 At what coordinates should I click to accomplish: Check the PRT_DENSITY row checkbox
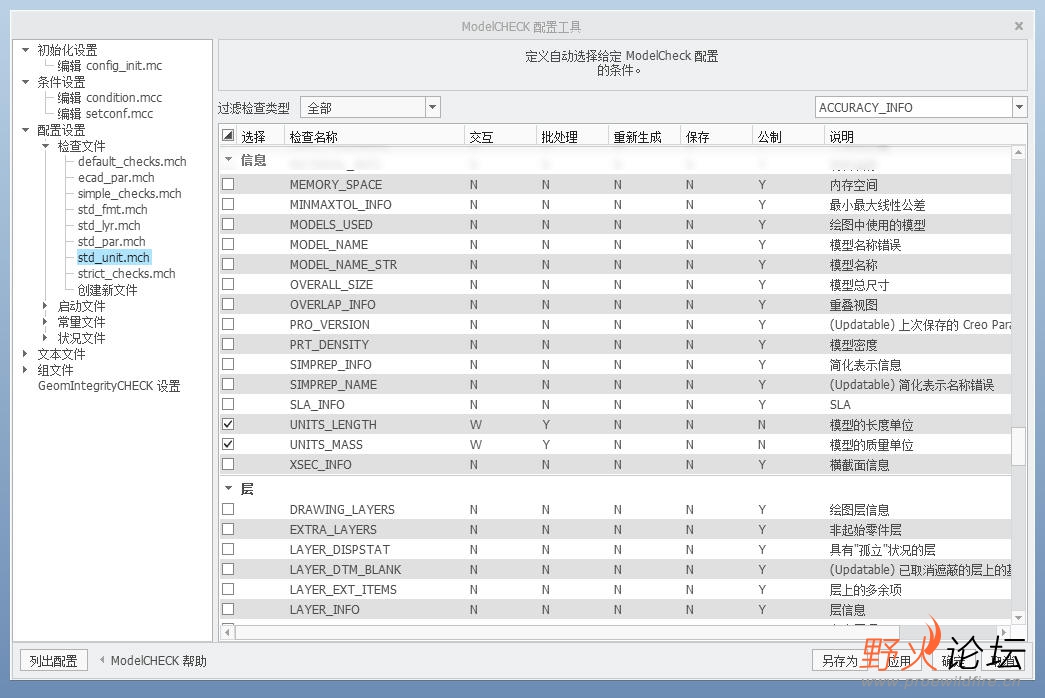(x=228, y=344)
